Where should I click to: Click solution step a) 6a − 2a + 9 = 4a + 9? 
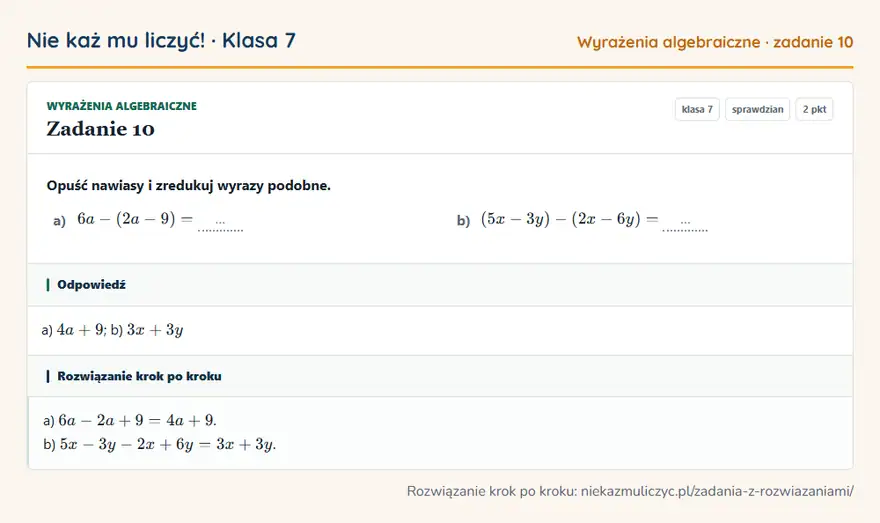pos(130,420)
